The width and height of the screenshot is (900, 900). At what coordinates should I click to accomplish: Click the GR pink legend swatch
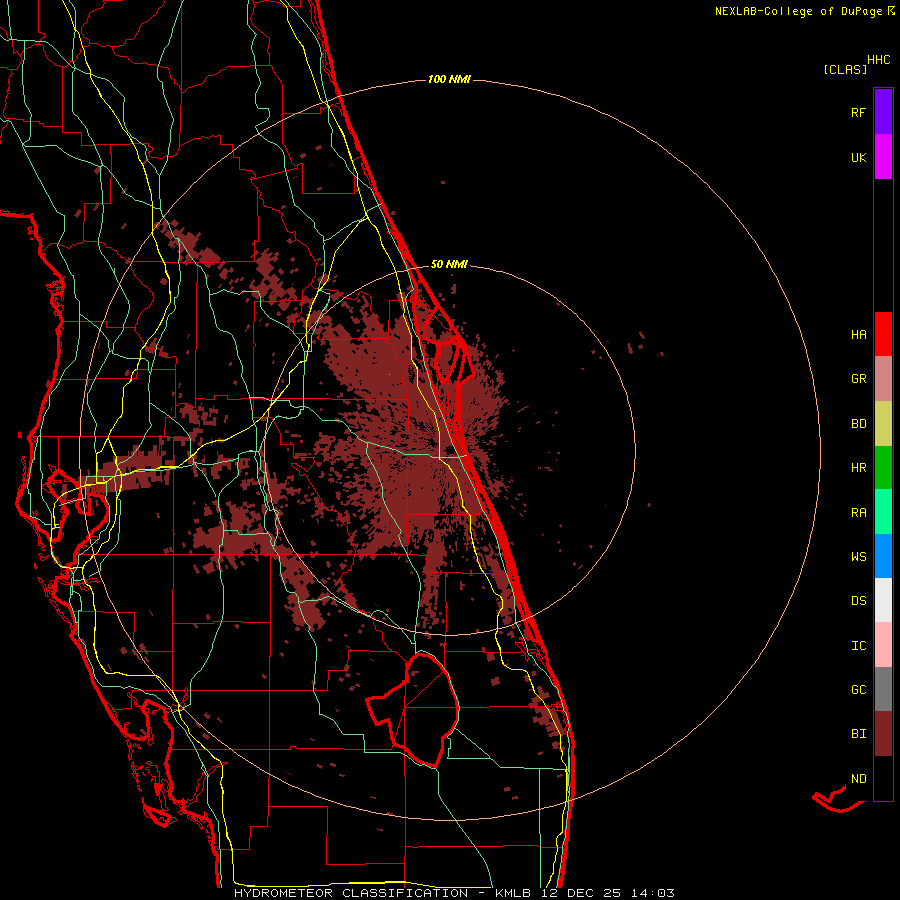pyautogui.click(x=883, y=378)
